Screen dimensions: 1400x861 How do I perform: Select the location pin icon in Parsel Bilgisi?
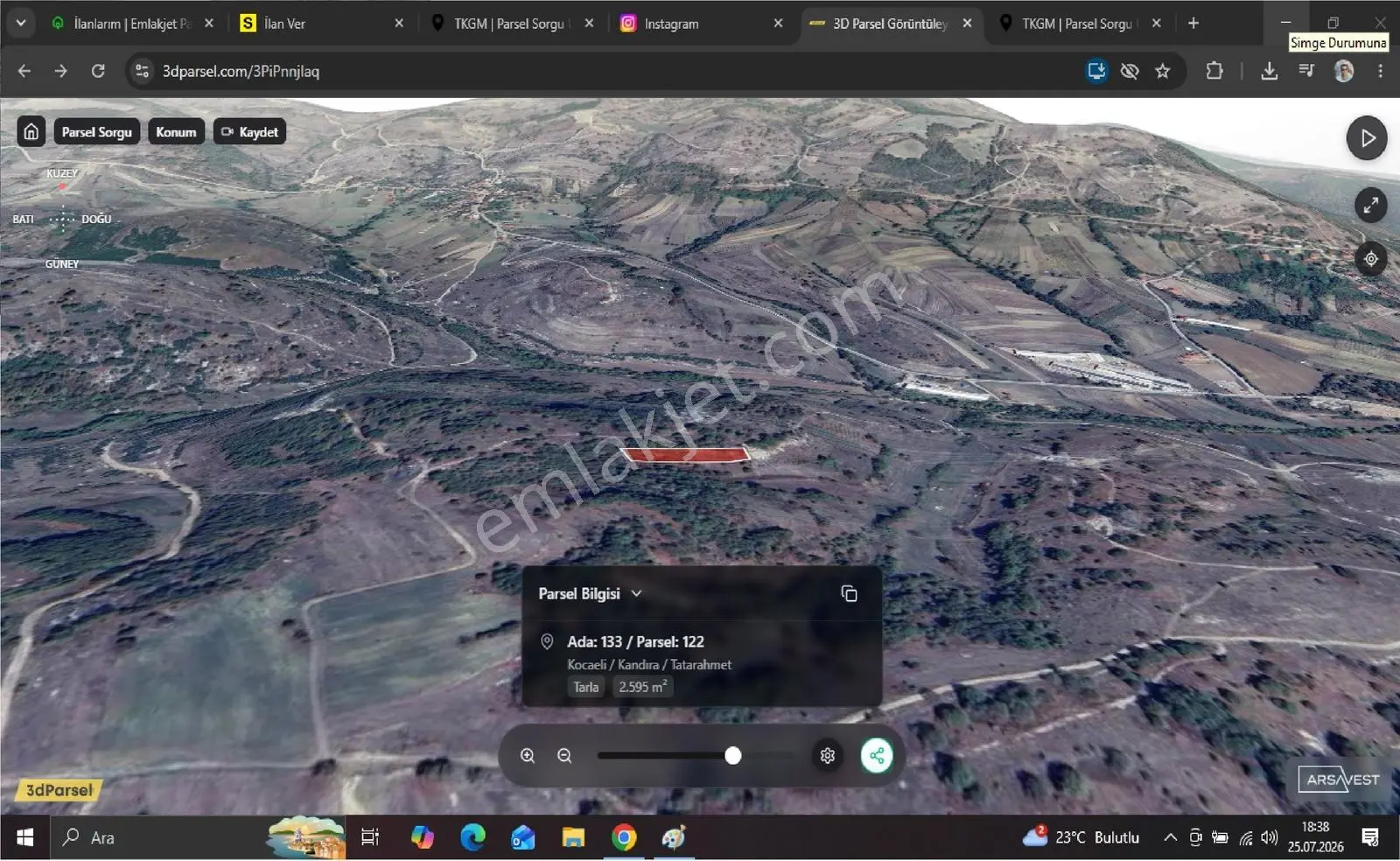(x=547, y=642)
